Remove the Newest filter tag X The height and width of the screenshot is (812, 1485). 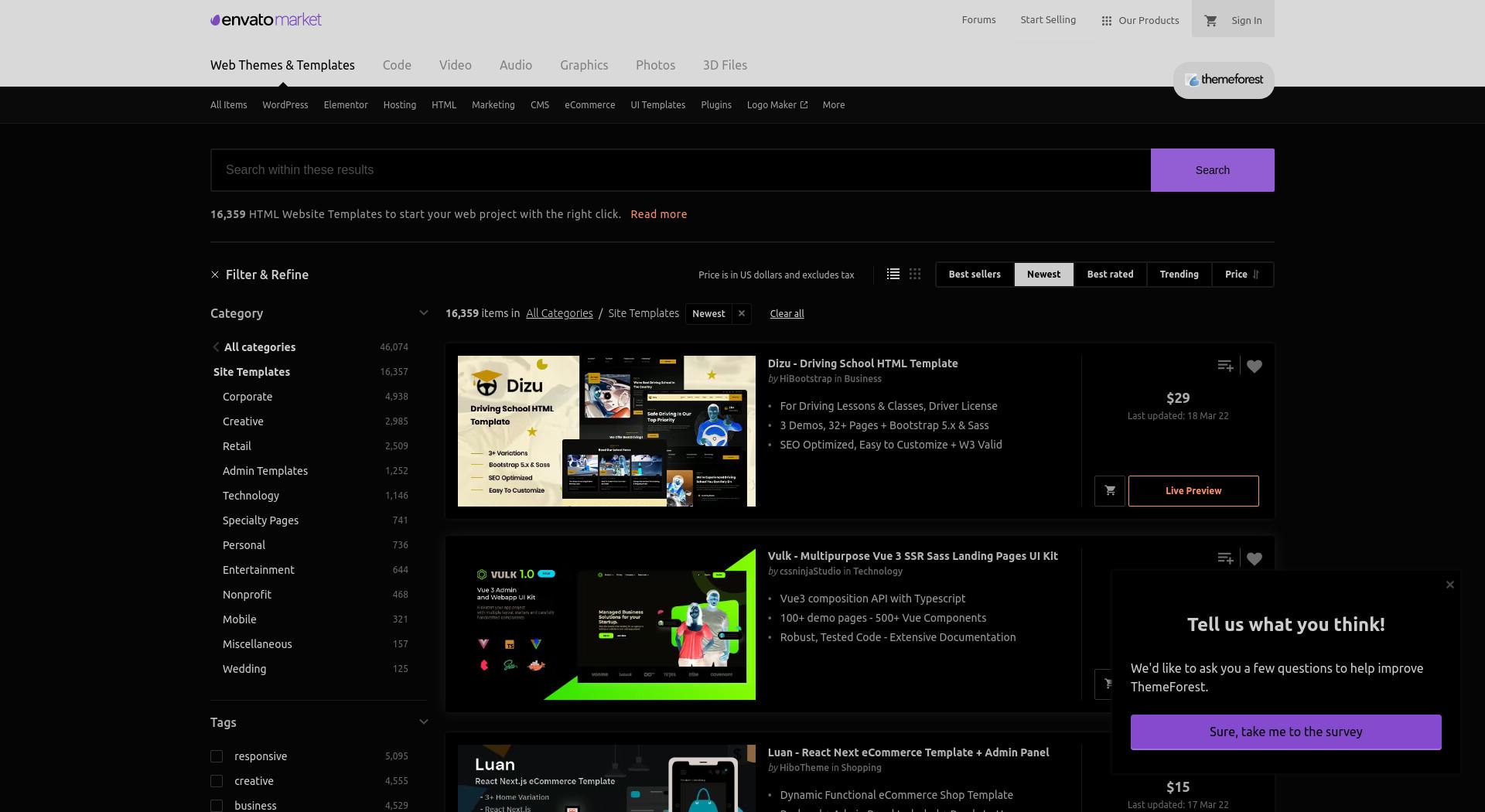click(742, 313)
